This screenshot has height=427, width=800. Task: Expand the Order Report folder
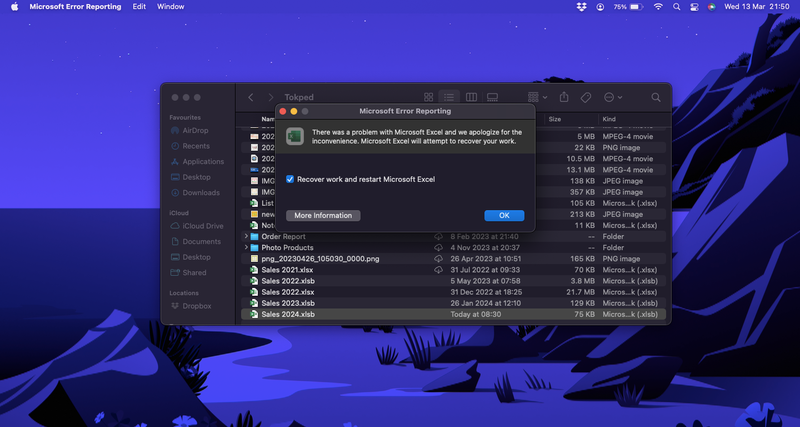(x=246, y=236)
